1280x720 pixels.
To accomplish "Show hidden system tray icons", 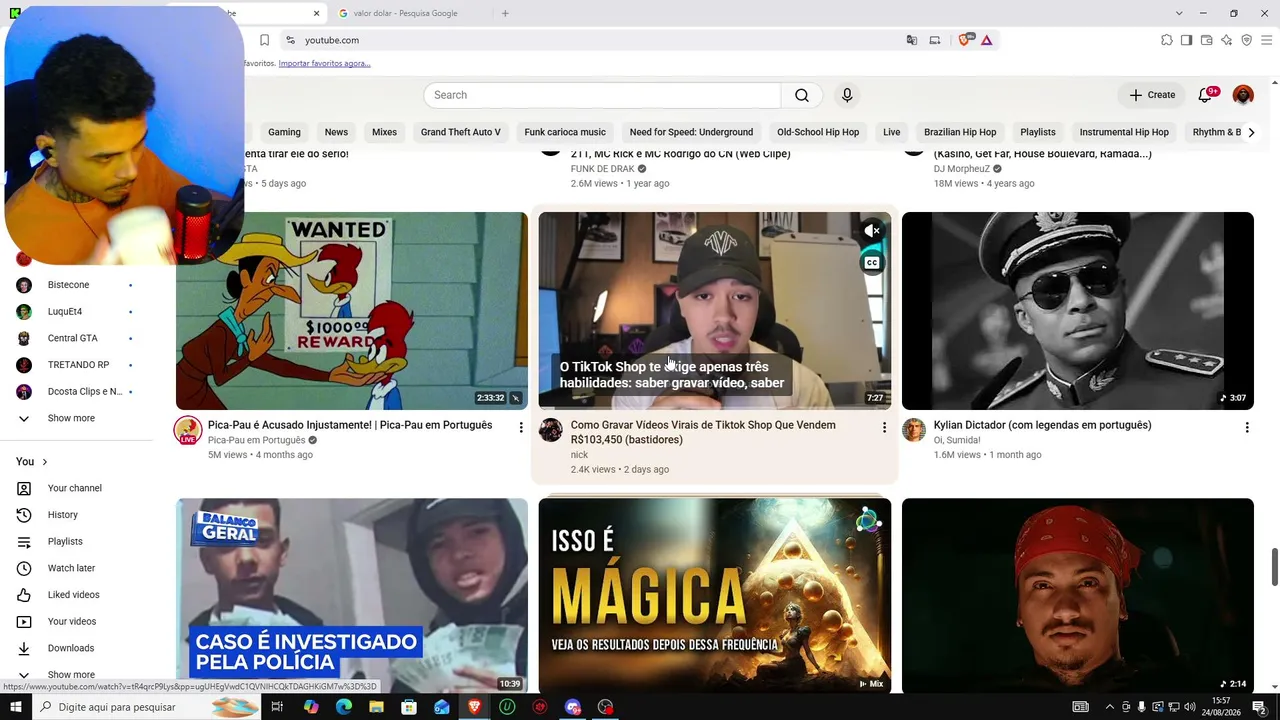I will pyautogui.click(x=1109, y=707).
